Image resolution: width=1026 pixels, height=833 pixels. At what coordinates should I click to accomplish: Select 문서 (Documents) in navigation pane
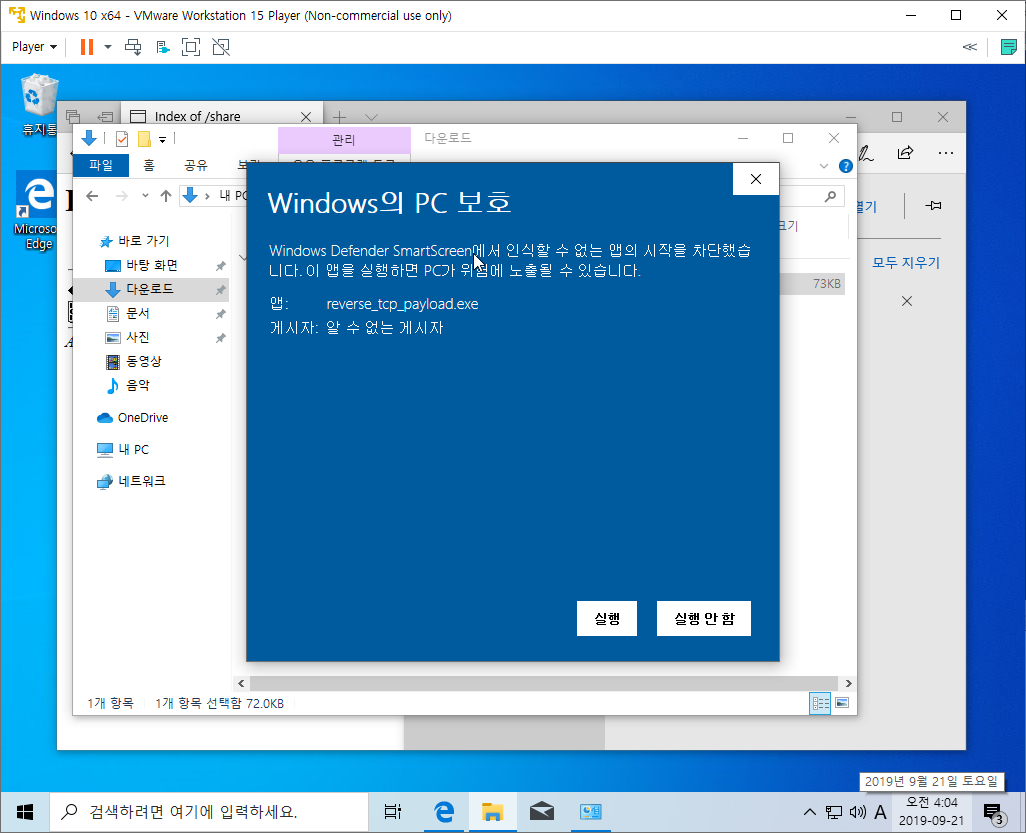tap(137, 313)
